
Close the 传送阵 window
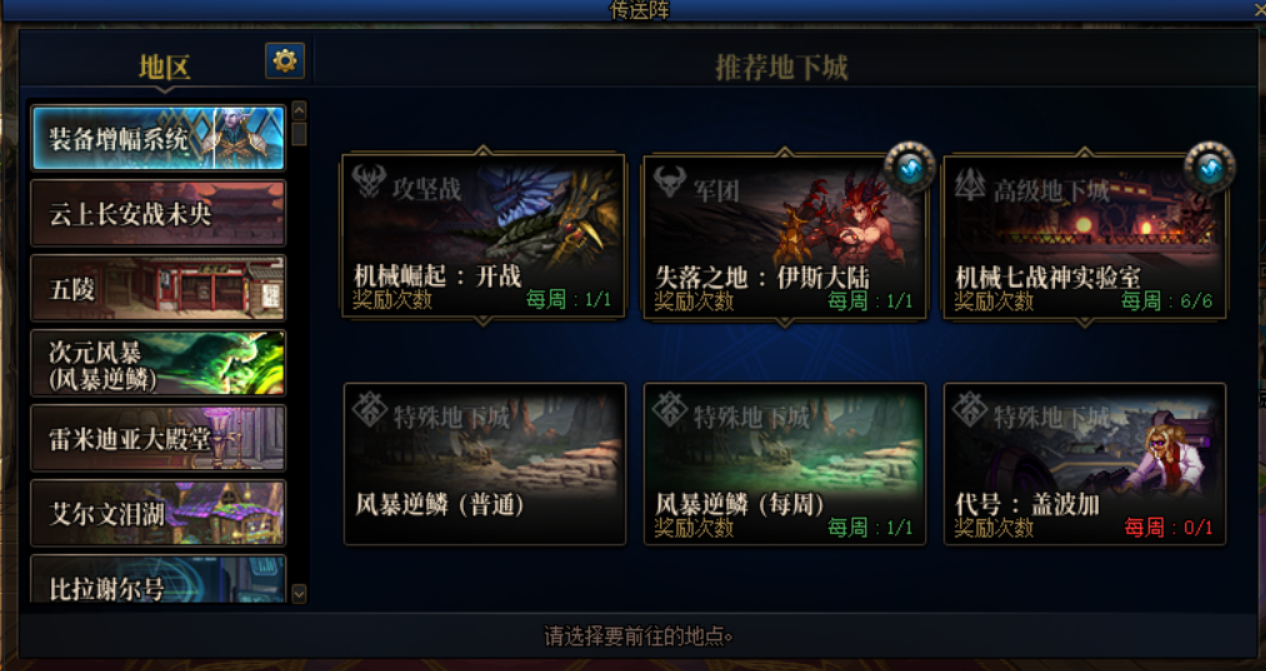(1259, 9)
